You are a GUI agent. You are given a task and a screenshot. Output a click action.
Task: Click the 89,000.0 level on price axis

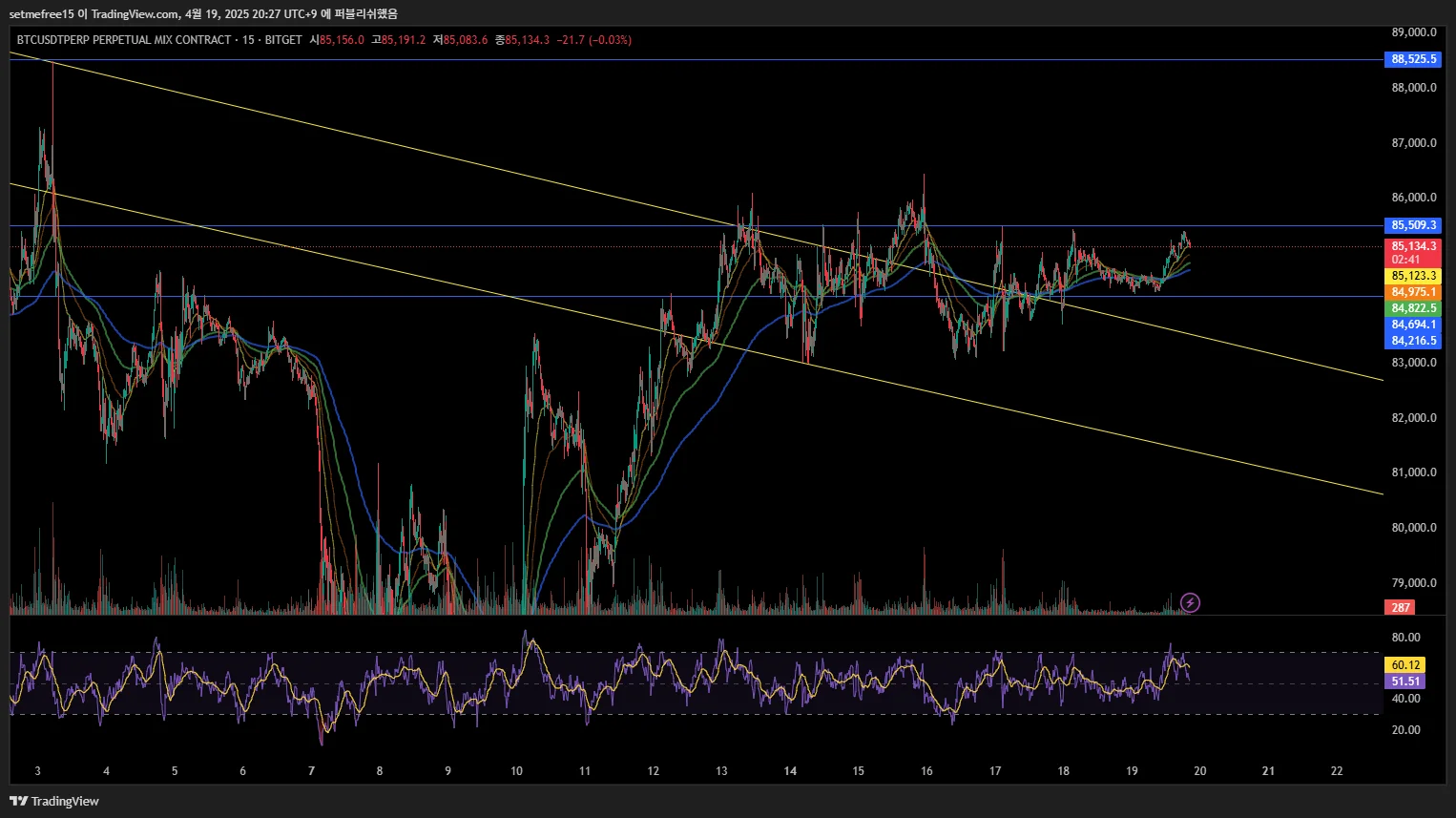[x=1413, y=32]
